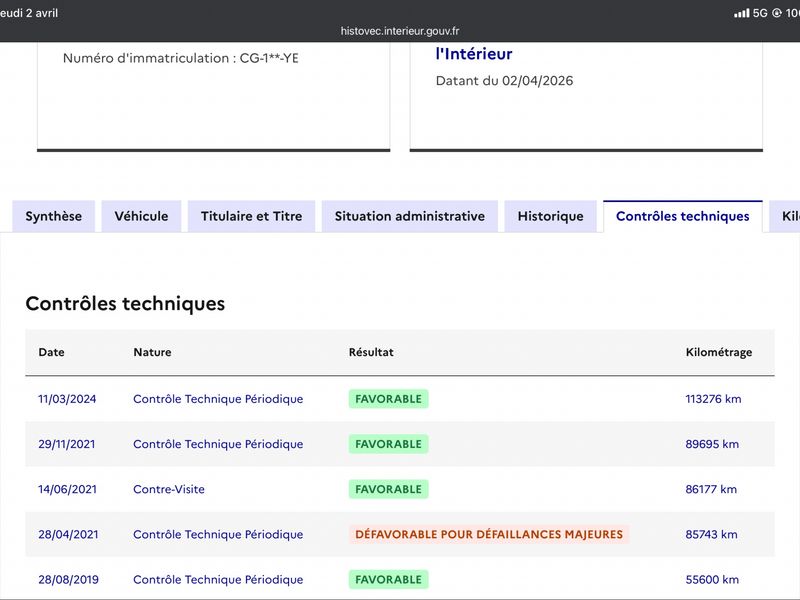Select the Situation administrative tab
800x600 pixels.
(x=410, y=216)
